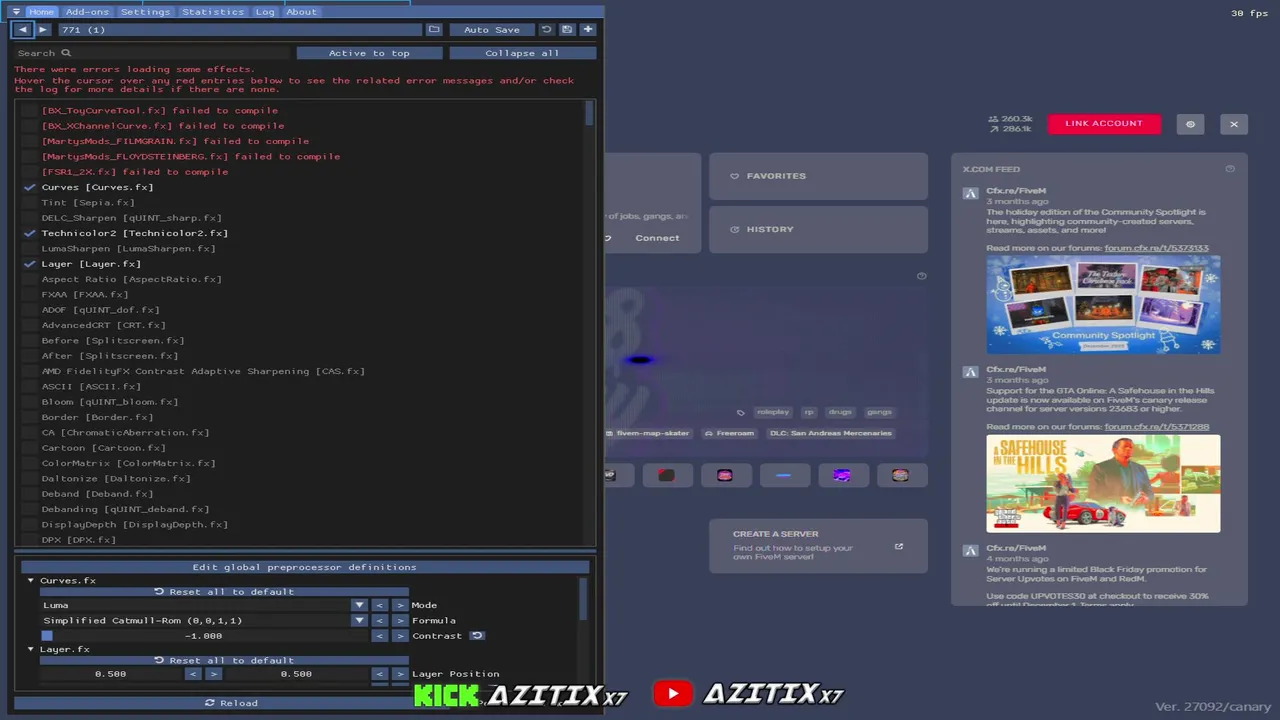Open Community Spotlight image in feed

click(1103, 305)
